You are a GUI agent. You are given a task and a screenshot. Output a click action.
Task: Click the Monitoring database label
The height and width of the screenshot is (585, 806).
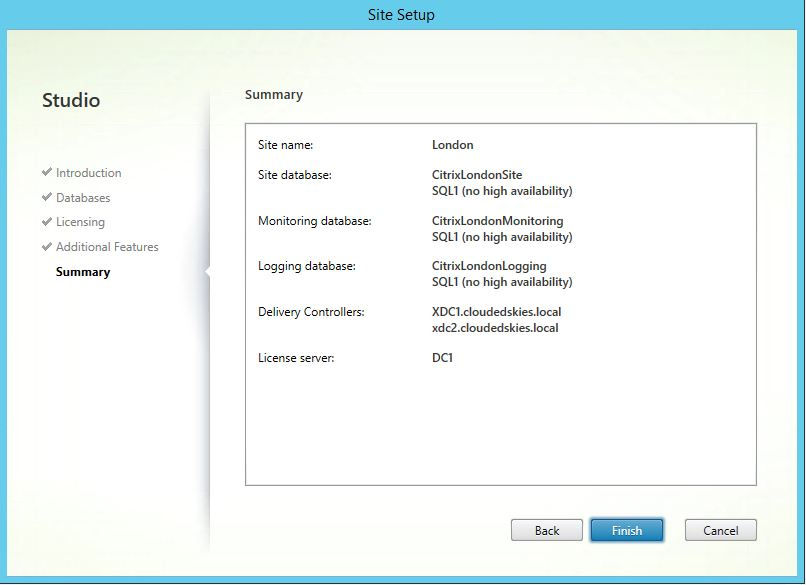click(x=315, y=221)
